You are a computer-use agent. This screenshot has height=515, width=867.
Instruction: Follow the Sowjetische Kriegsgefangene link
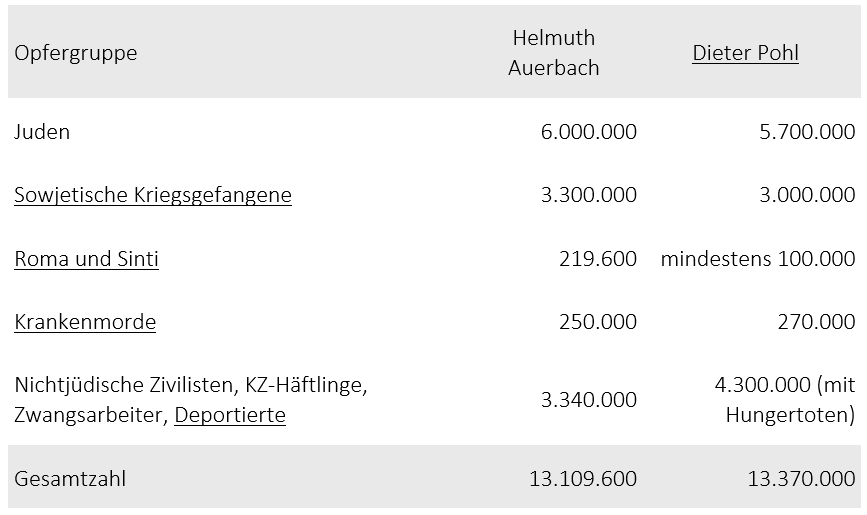[x=153, y=195]
